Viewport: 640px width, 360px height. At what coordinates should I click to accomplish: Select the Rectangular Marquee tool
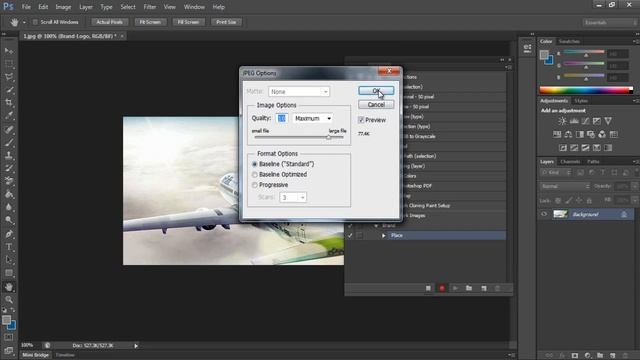click(9, 64)
